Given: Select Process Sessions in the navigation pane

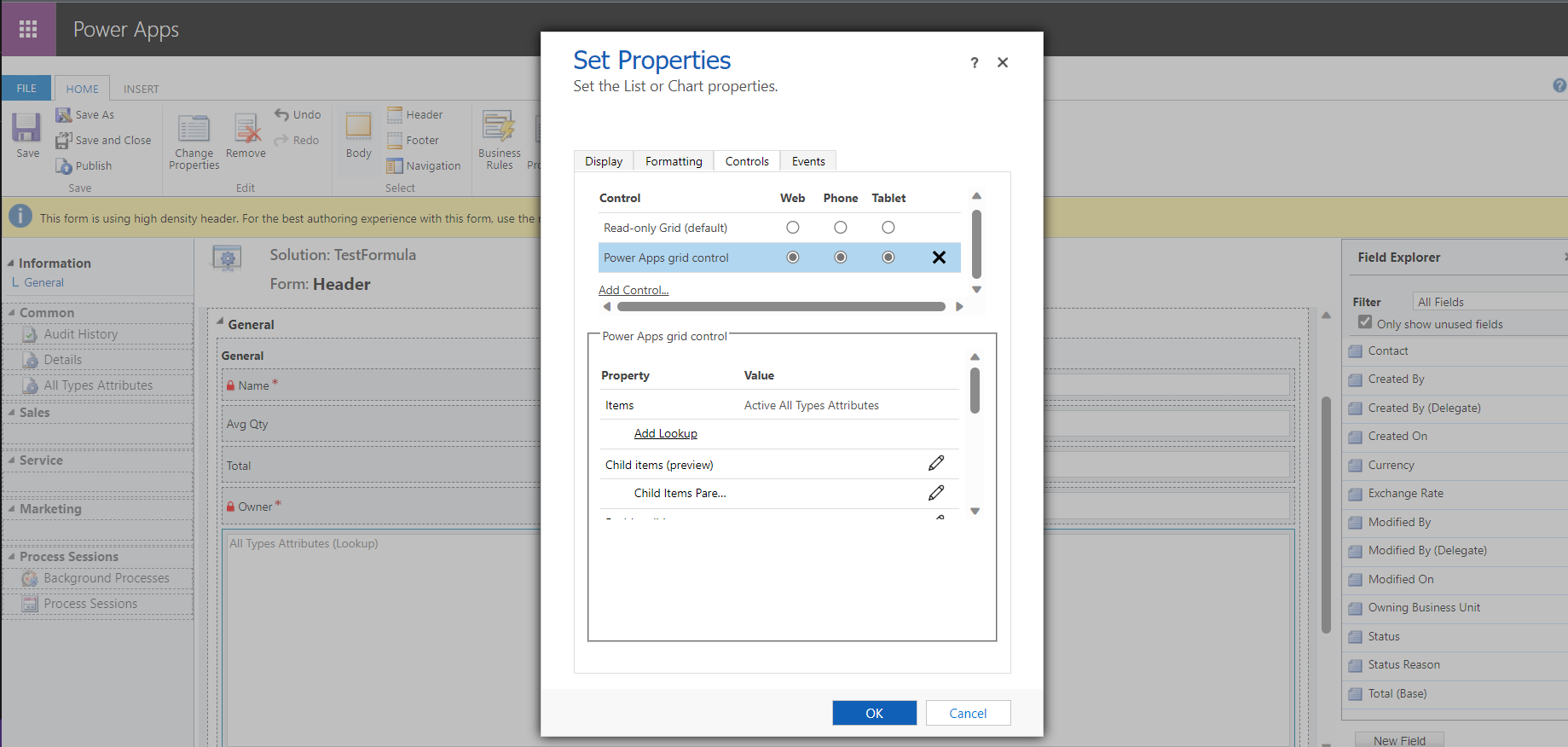Looking at the screenshot, I should point(90,604).
